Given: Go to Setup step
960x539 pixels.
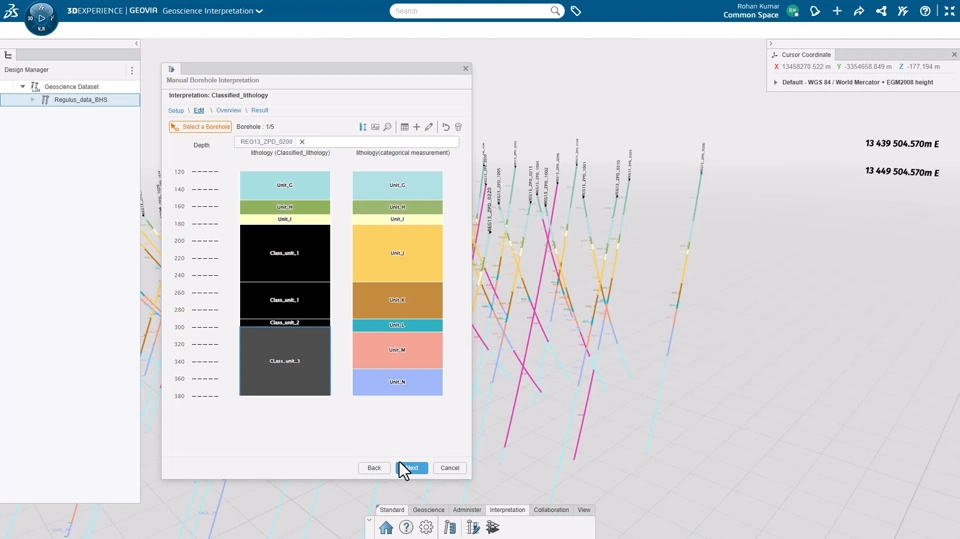Looking at the screenshot, I should click(176, 110).
